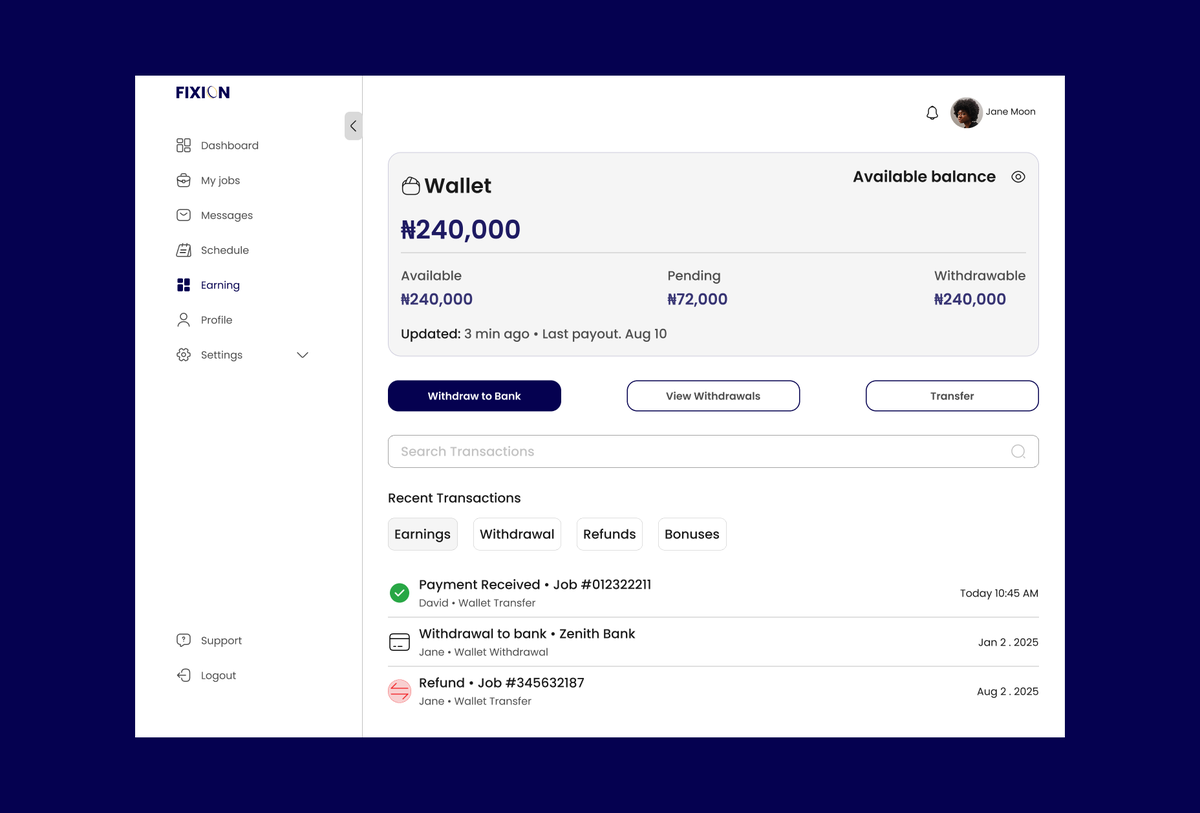Click the Recent Transactions heading
This screenshot has height=813, width=1200.
pyautogui.click(x=454, y=498)
